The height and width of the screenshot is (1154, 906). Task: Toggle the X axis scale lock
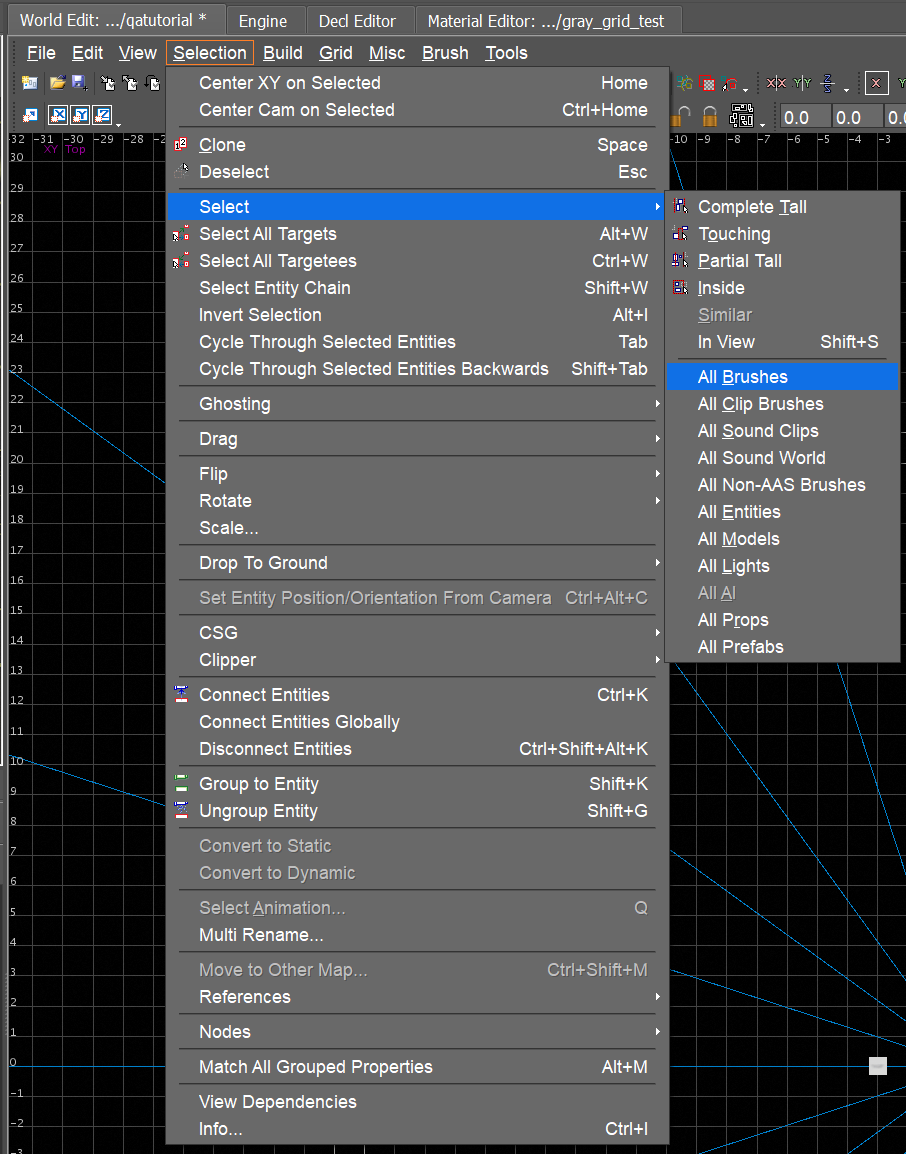58,116
